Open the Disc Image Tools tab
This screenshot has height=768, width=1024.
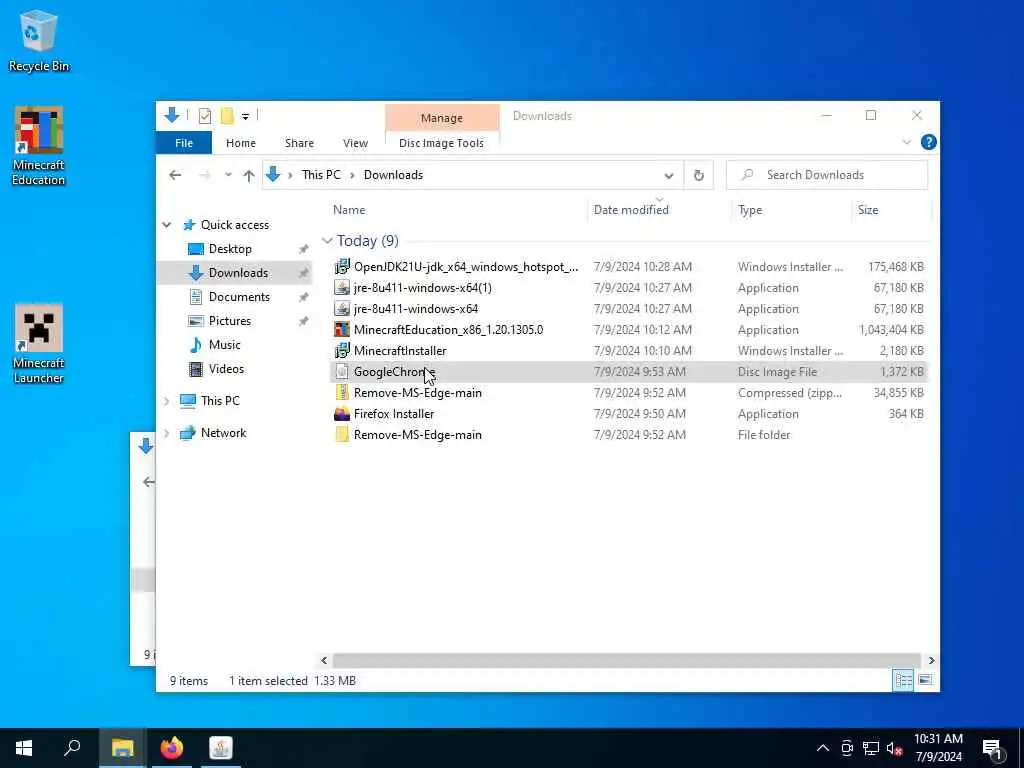tap(441, 143)
